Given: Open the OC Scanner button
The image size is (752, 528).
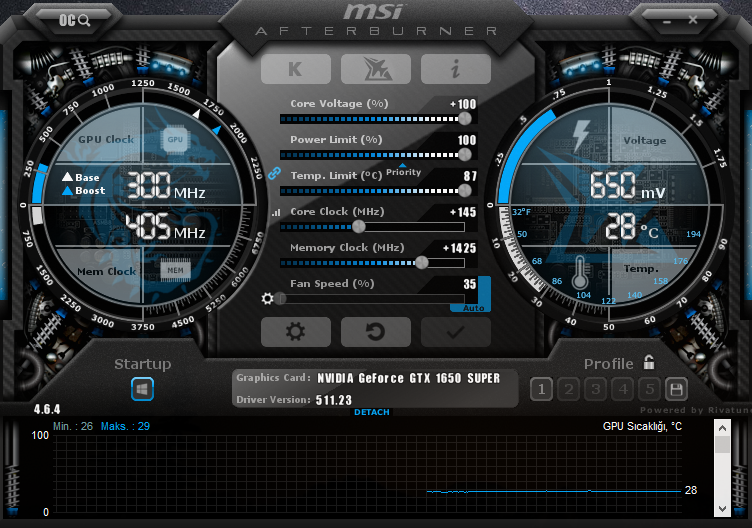Looking at the screenshot, I should point(74,20).
